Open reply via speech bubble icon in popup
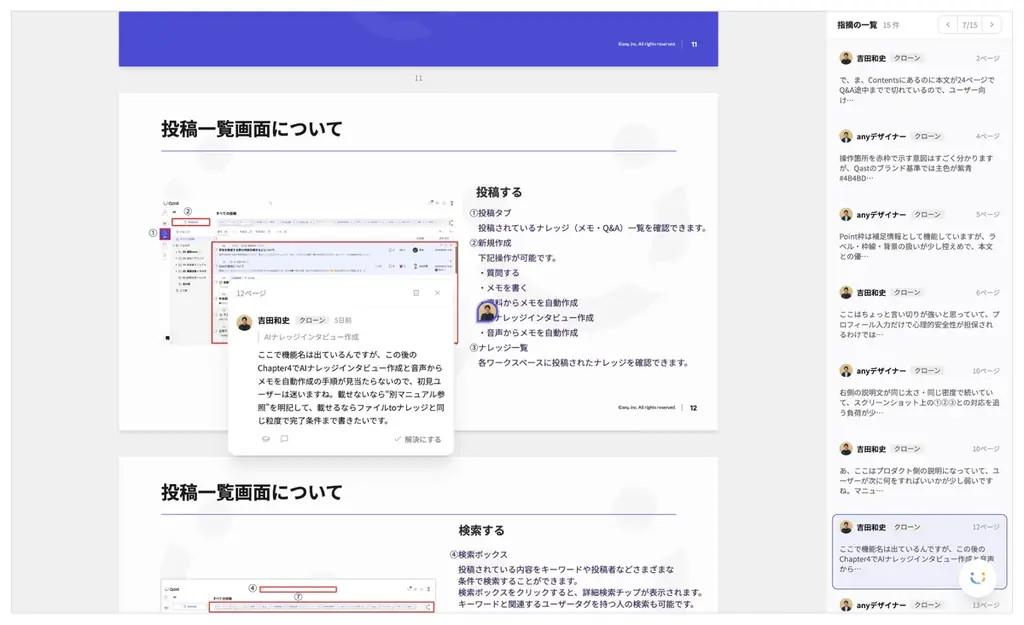The width and height of the screenshot is (1024, 625). (284, 439)
